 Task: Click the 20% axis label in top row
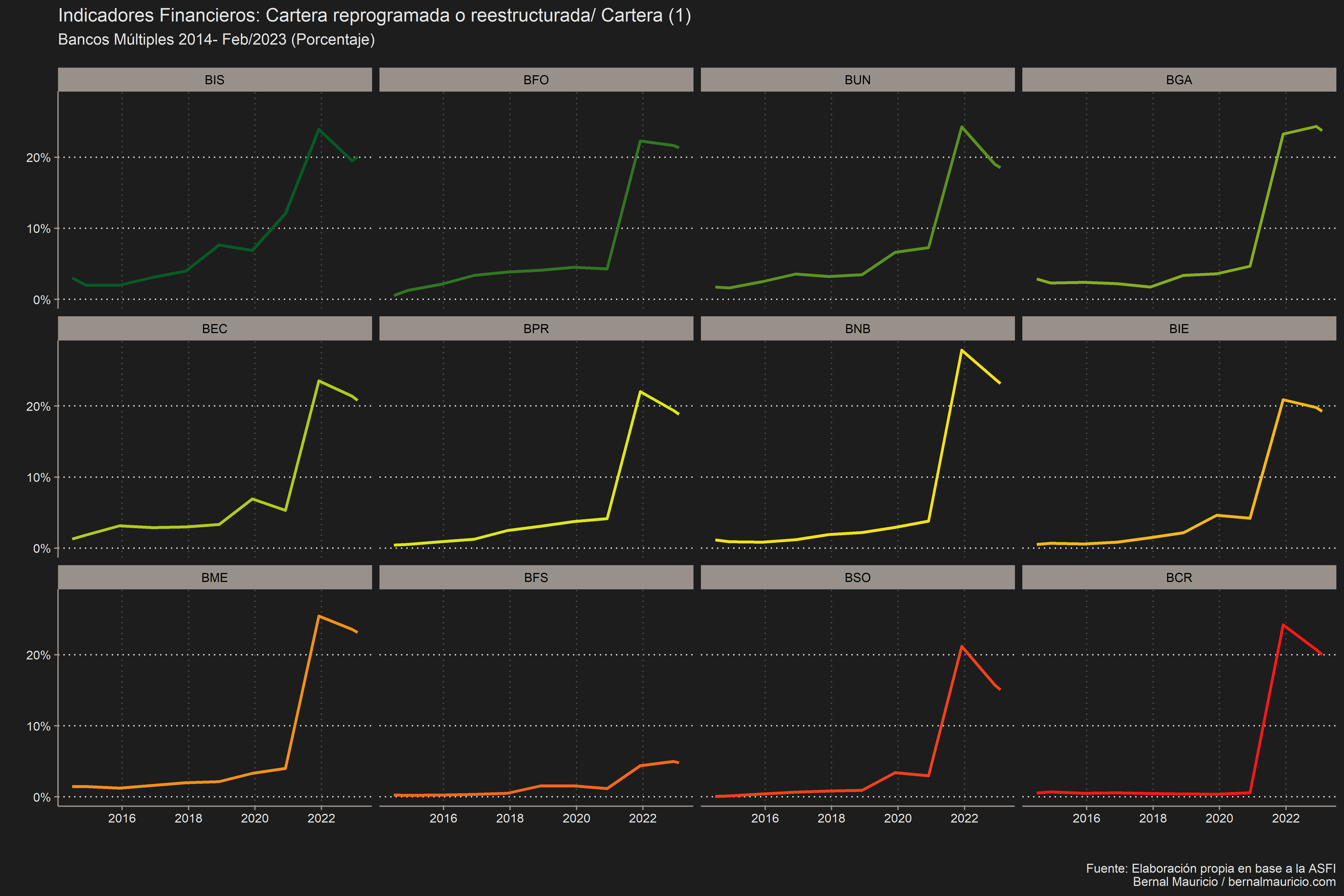pos(38,158)
